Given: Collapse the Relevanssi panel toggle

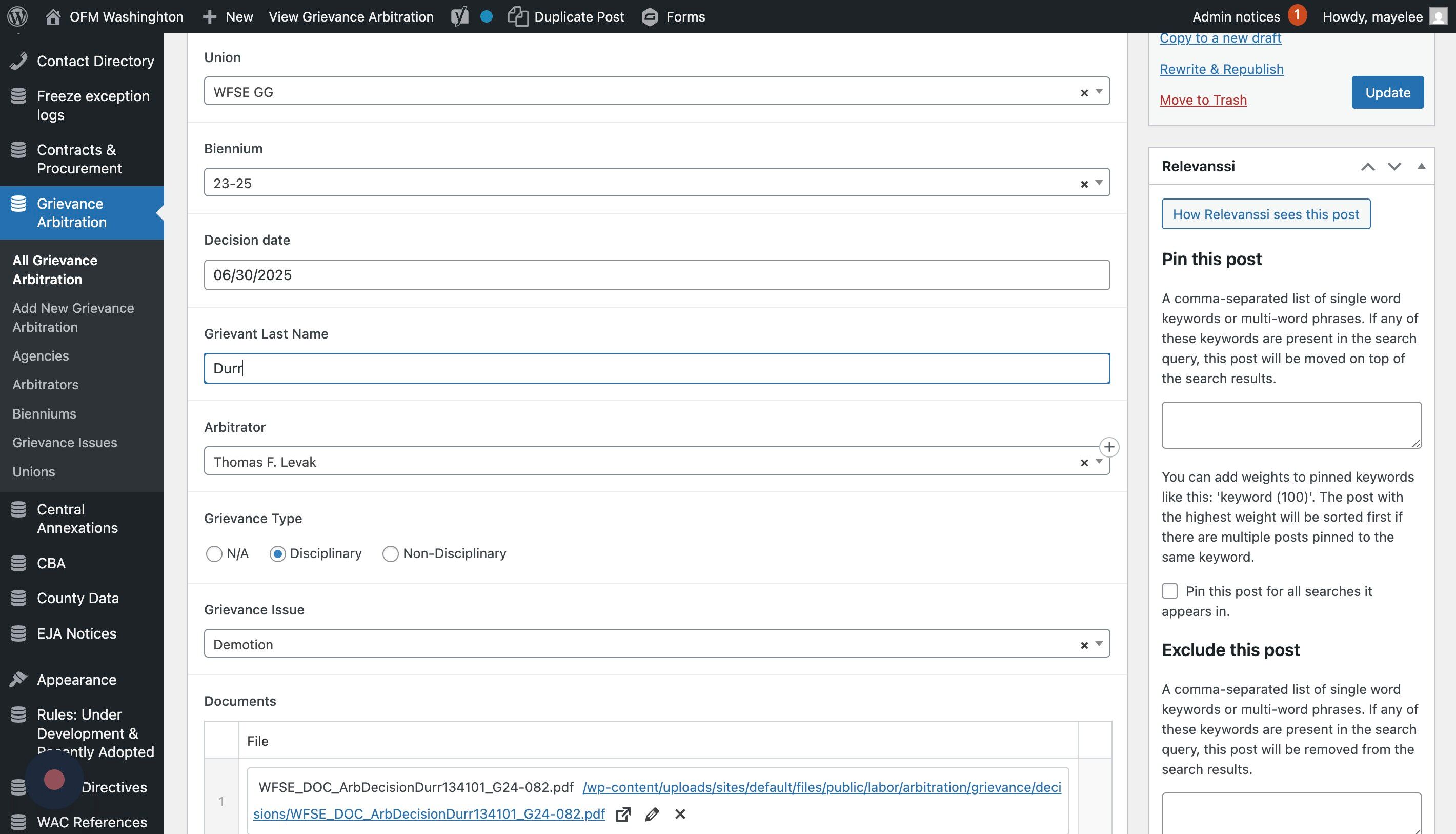Looking at the screenshot, I should 1421,167.
